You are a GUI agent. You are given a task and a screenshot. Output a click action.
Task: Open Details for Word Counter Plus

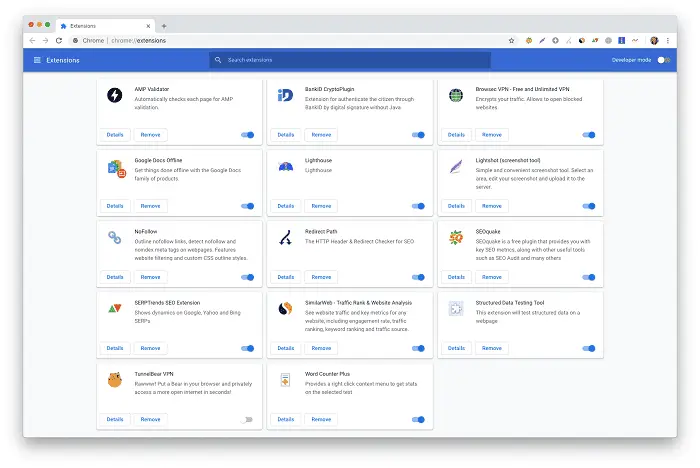286,419
